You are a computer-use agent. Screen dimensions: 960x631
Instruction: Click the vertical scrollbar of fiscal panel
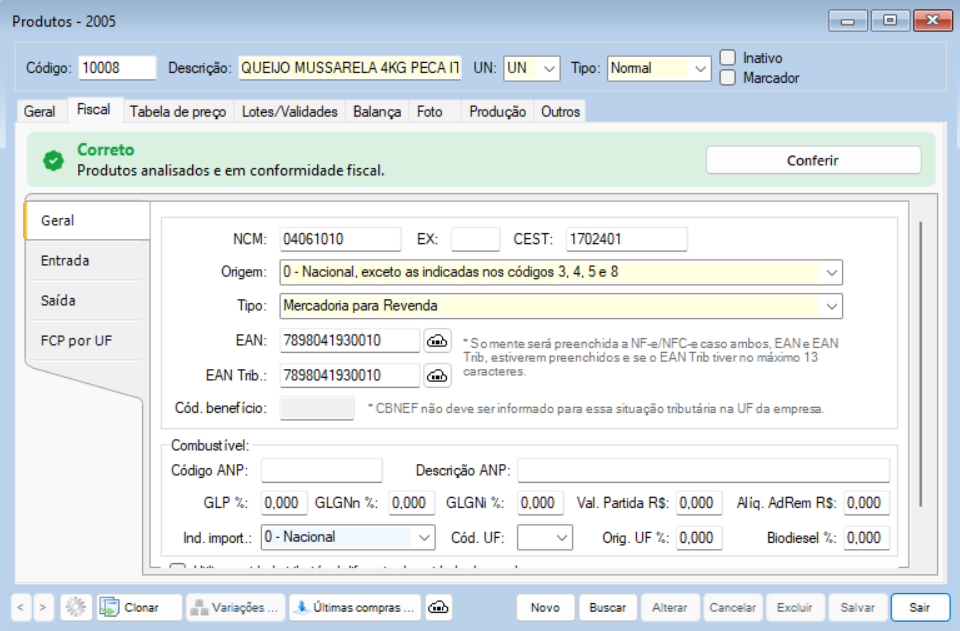(x=920, y=364)
